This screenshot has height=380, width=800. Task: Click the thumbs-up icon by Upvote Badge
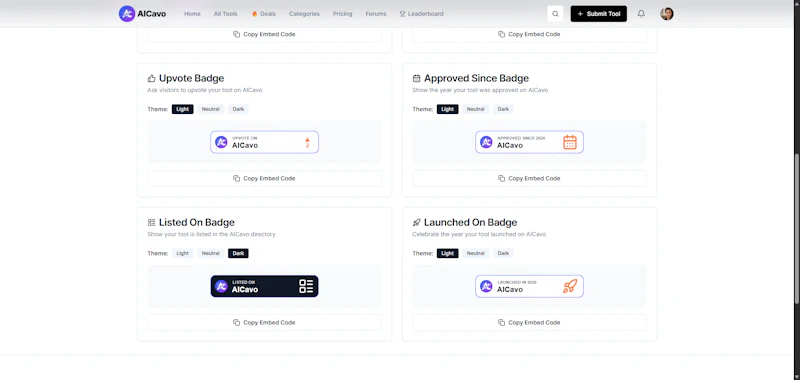(152, 79)
